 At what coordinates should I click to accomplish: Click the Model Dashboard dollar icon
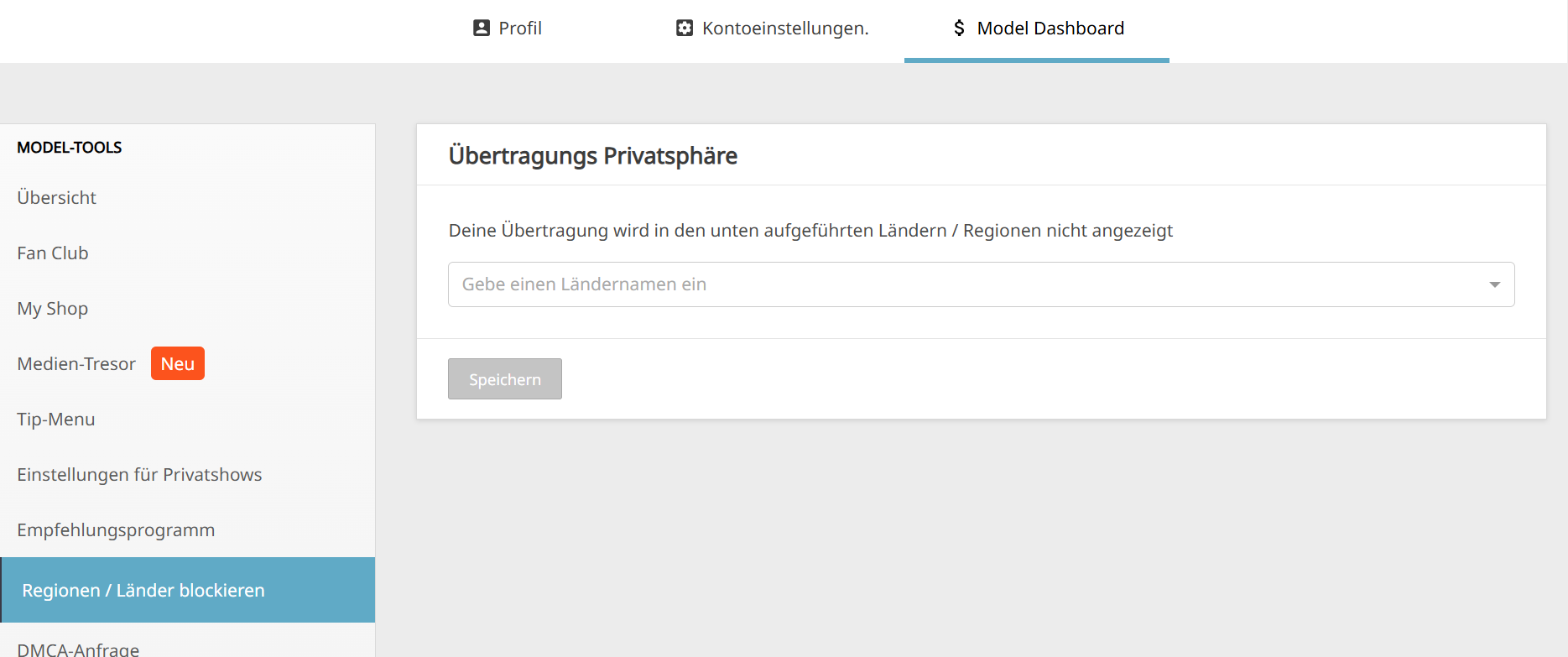(959, 28)
